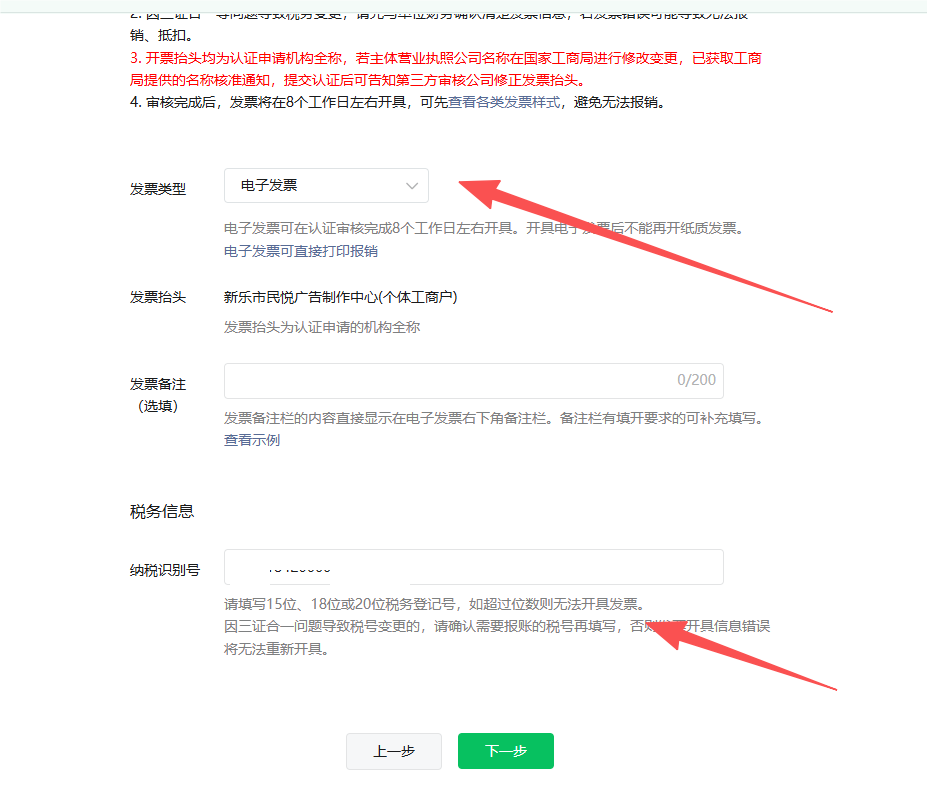Click the 0/200 character counter in remarks field
Viewport: 927px width, 798px height.
tap(696, 380)
